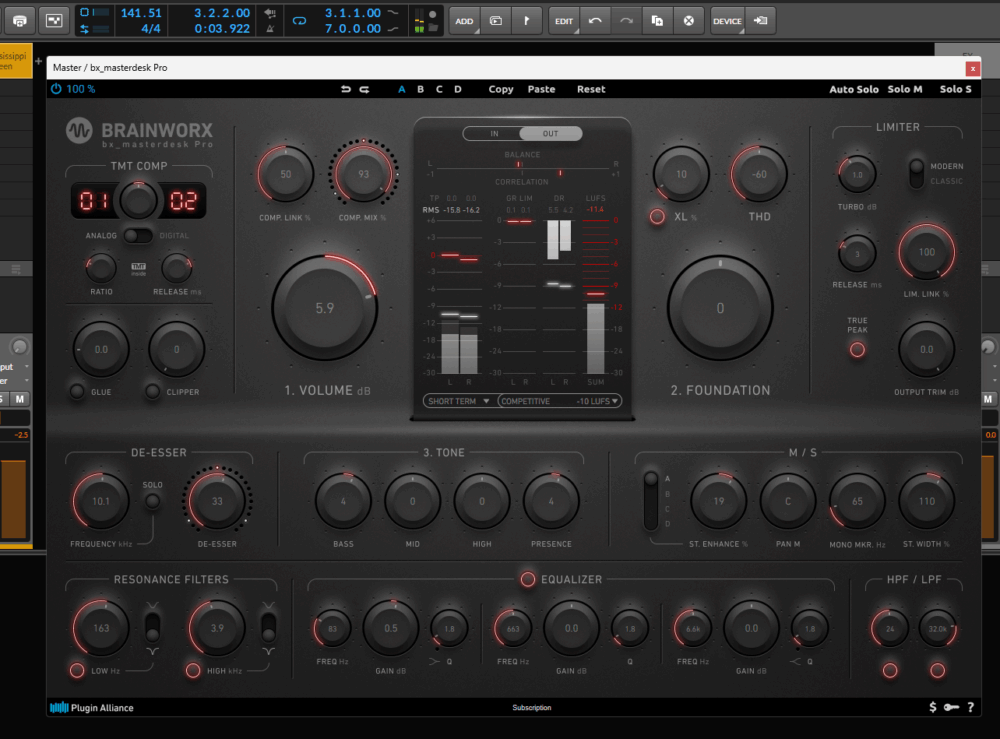Toggle the ANALOG/DIGITAL switch
This screenshot has height=739, width=1000.
(138, 236)
